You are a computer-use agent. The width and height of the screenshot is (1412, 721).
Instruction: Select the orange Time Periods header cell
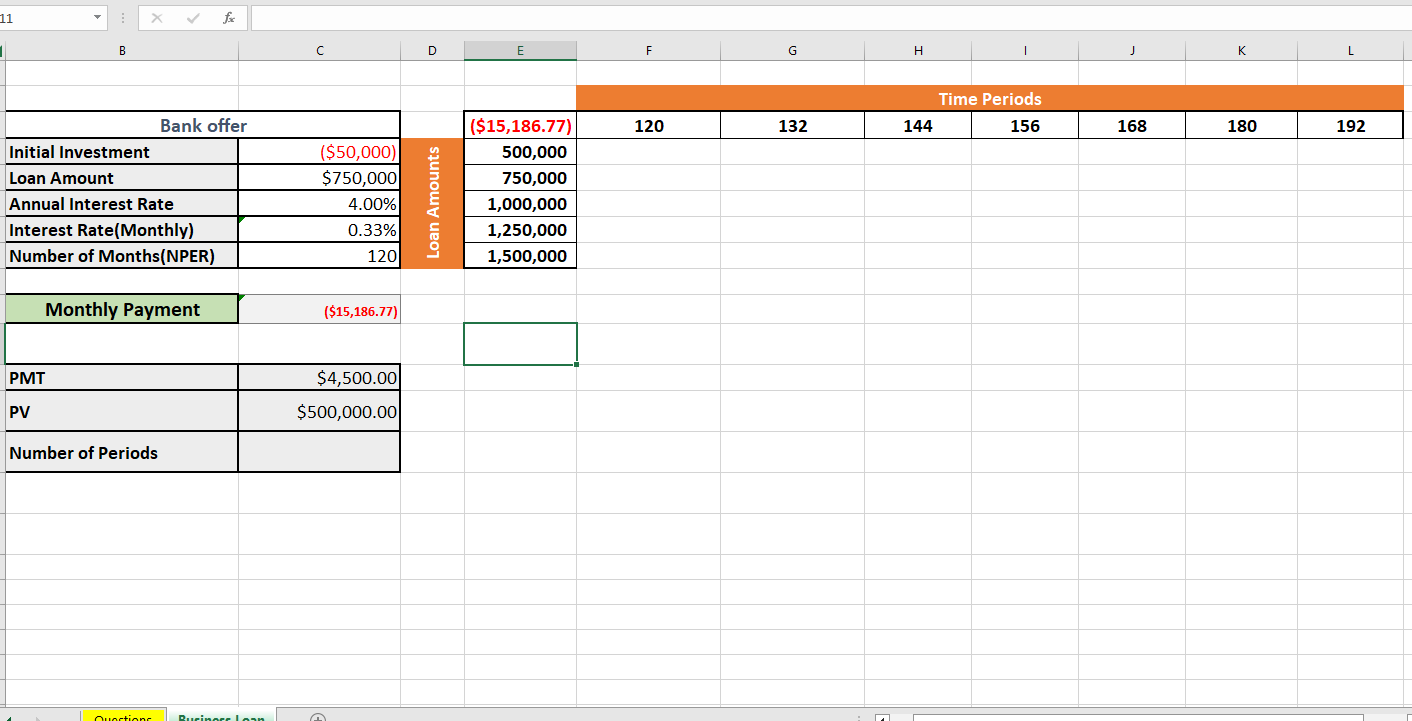coord(990,98)
